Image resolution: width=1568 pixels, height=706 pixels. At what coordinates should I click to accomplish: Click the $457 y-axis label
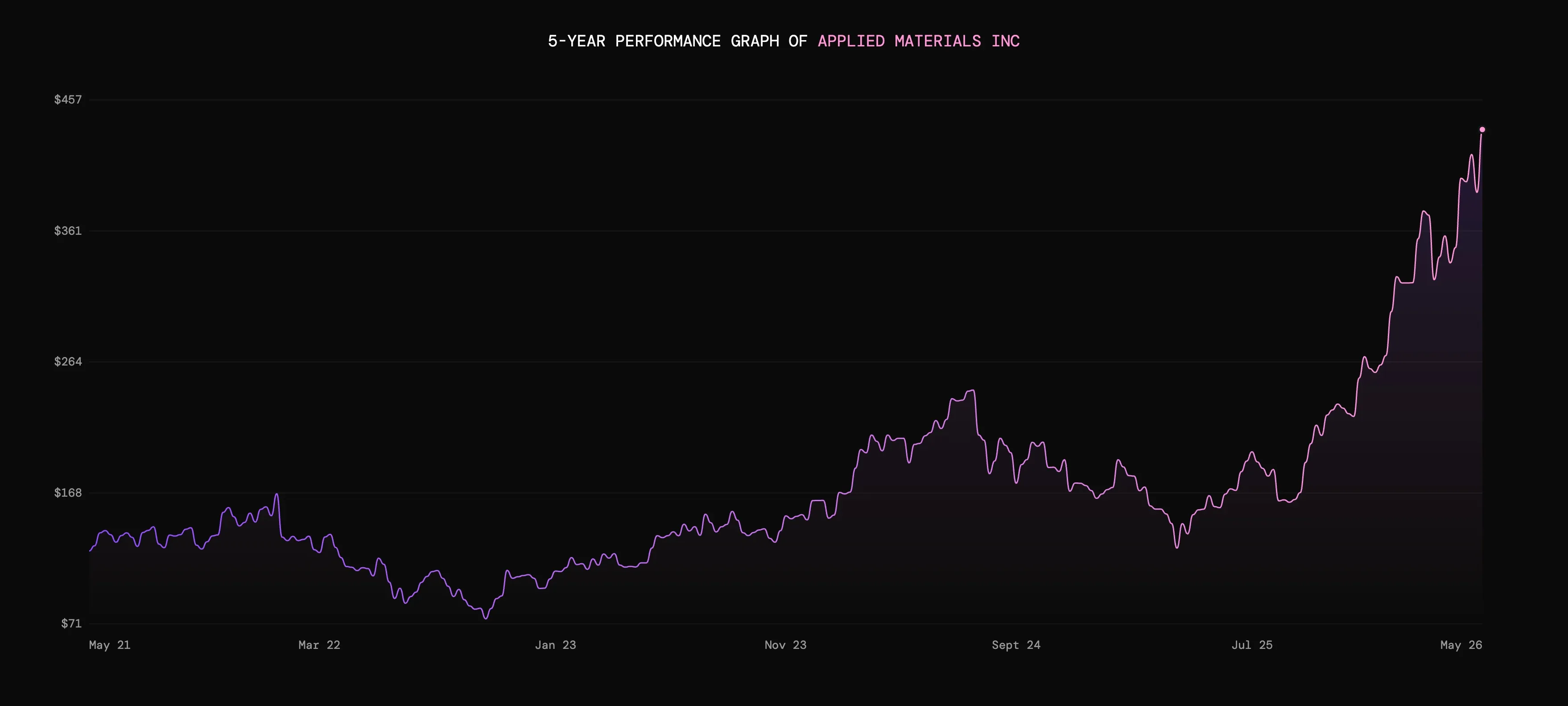pos(68,99)
